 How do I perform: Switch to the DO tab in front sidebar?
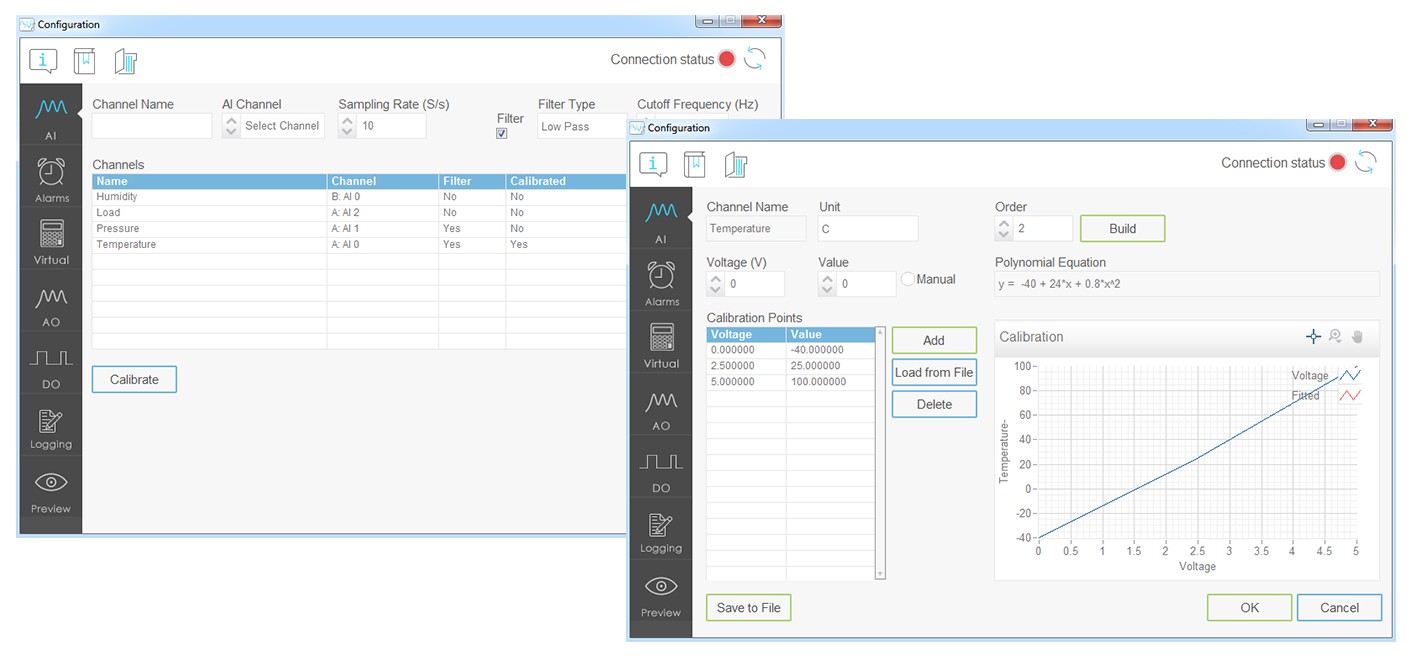pyautogui.click(x=661, y=469)
